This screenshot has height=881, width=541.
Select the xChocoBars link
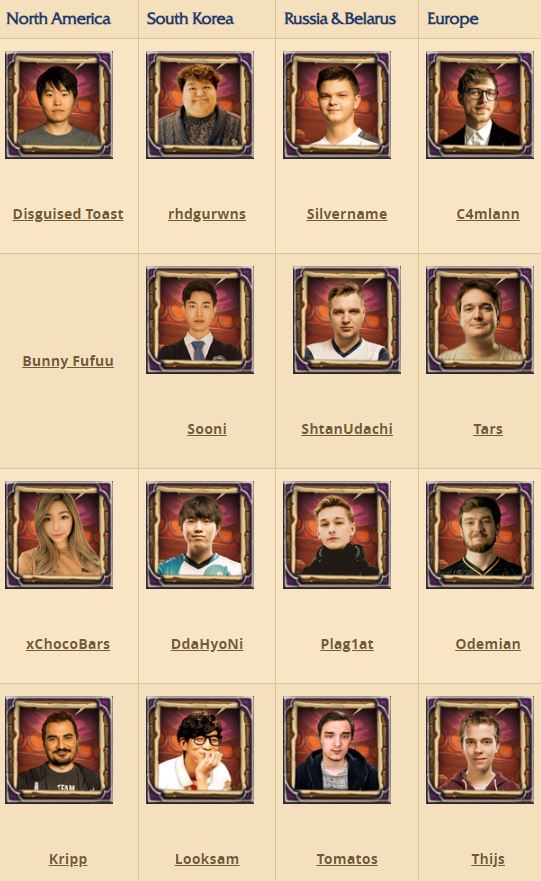click(68, 644)
